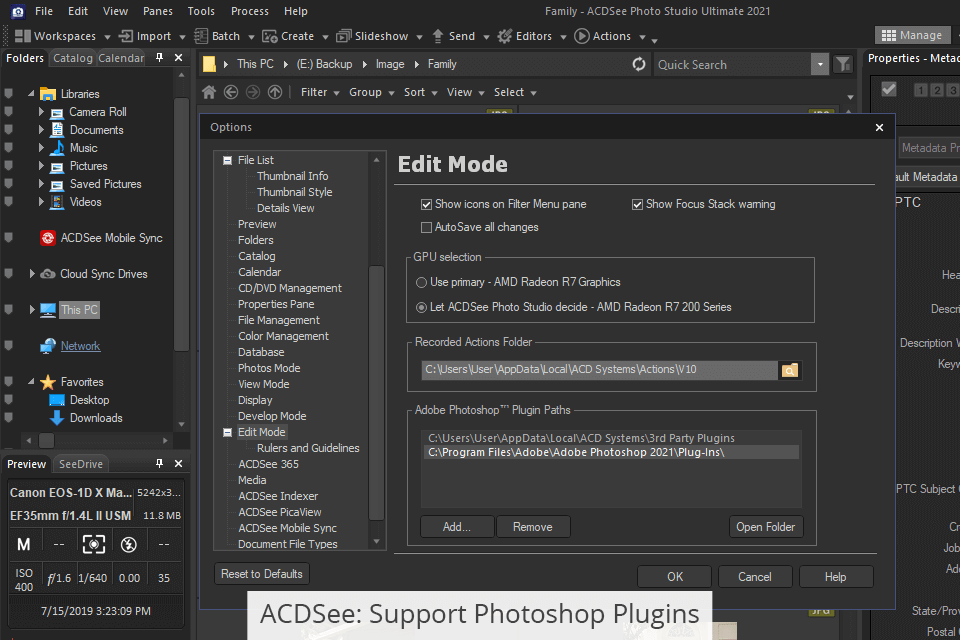Click the filter funnel icon beside Quick Search
960x640 pixels.
coord(843,64)
